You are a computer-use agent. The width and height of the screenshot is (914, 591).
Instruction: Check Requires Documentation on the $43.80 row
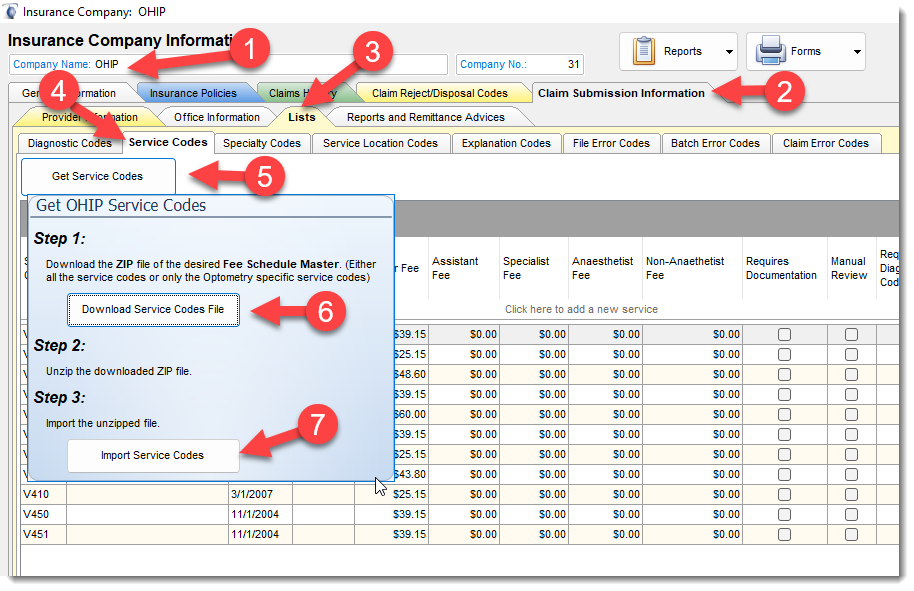click(785, 474)
